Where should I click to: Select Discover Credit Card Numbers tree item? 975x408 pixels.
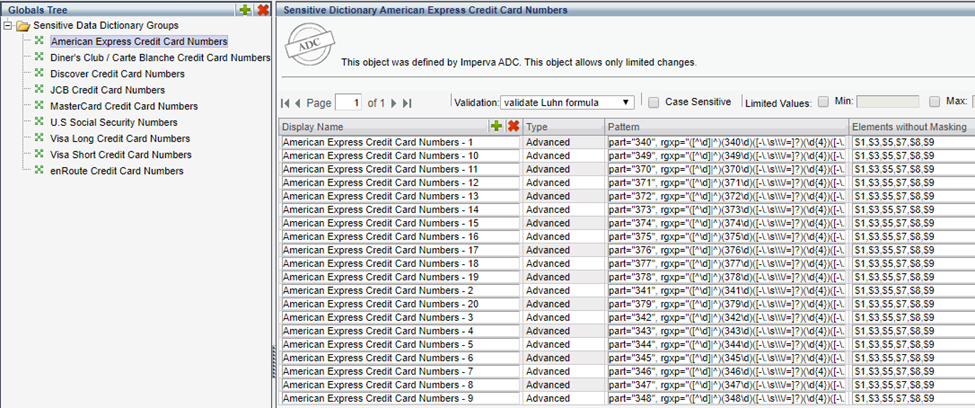tap(118, 74)
